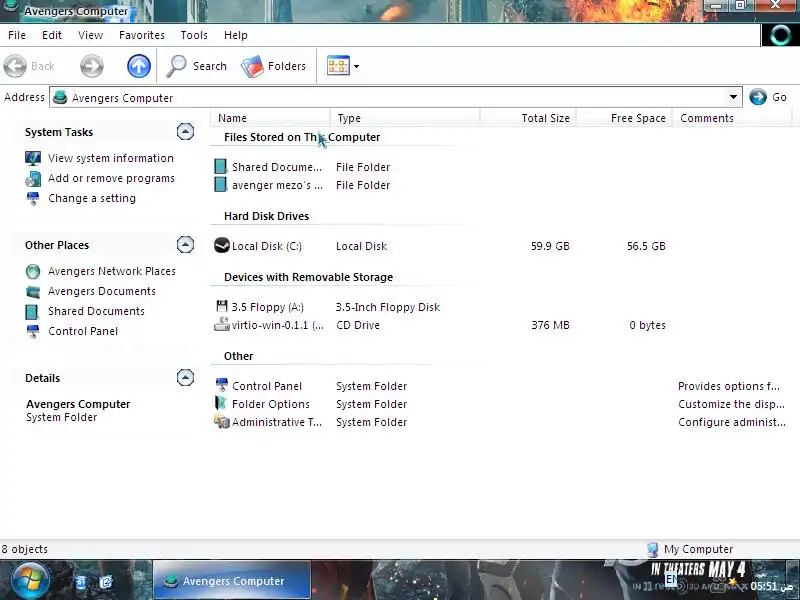Image resolution: width=800 pixels, height=600 pixels.
Task: Open Shared Documents in Other Places
Action: tap(96, 311)
